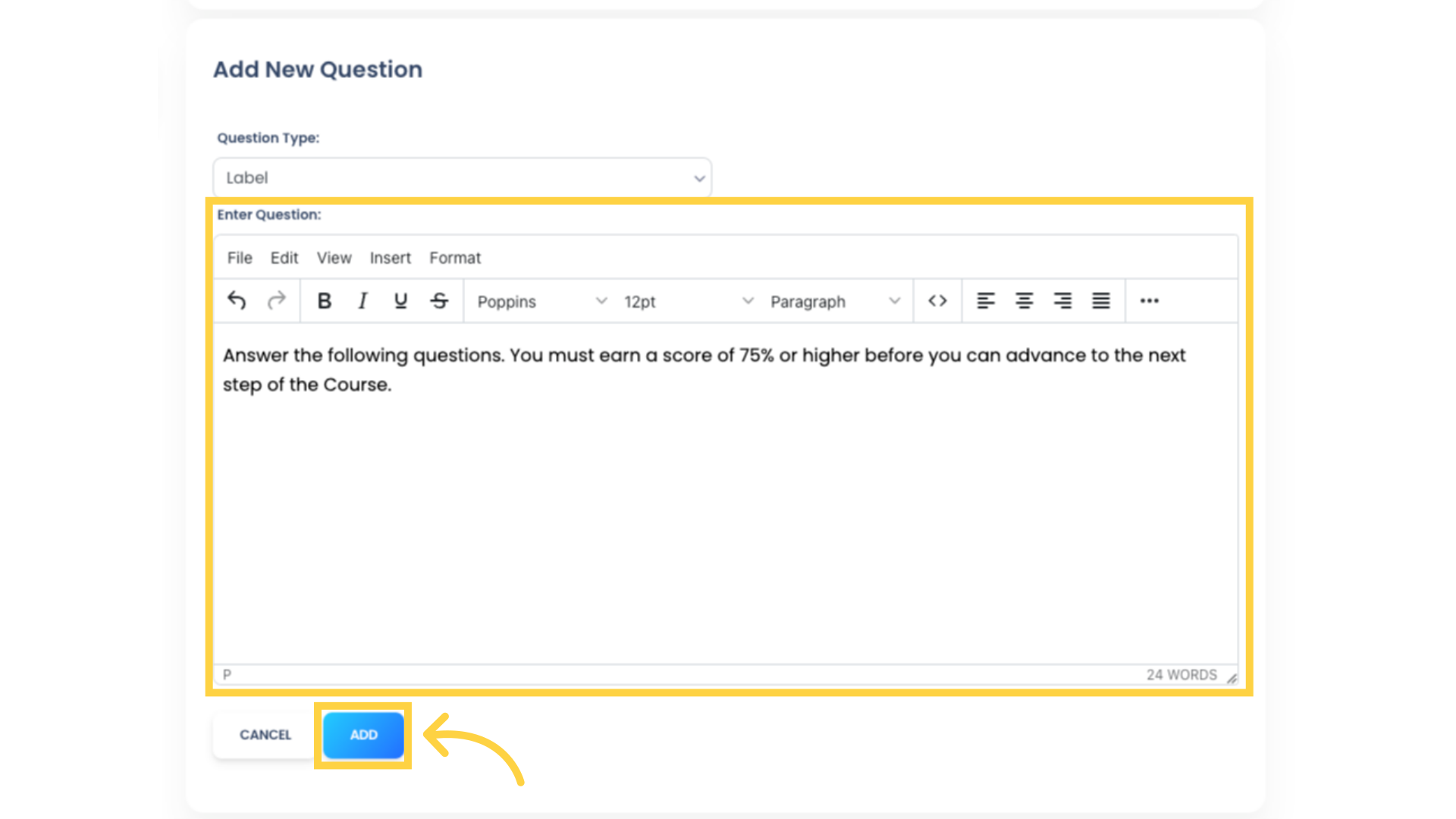This screenshot has width=1456, height=819.
Task: Click the source code view icon
Action: [x=937, y=300]
